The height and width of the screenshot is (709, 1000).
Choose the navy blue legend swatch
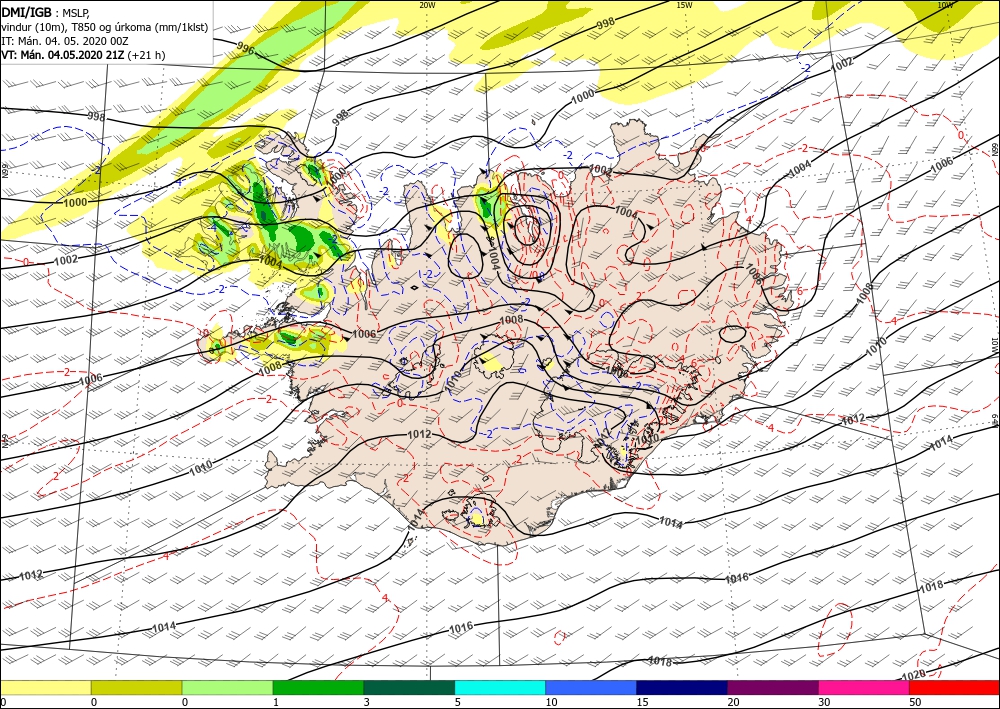pyautogui.click(x=682, y=687)
